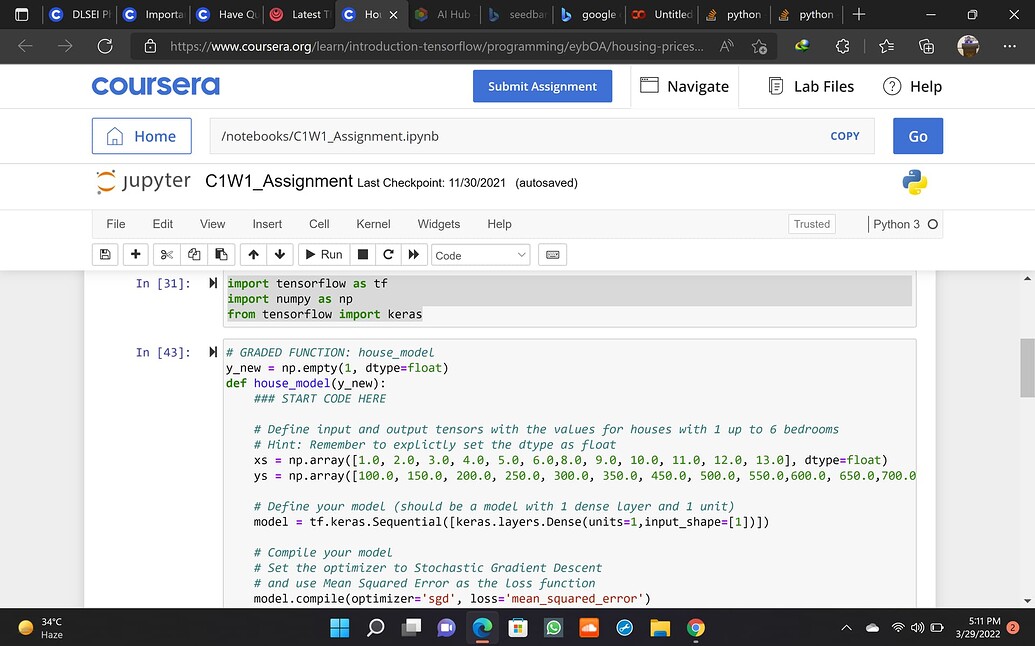Viewport: 1035px width, 646px height.
Task: Restart and run all cells icon
Action: pos(413,255)
